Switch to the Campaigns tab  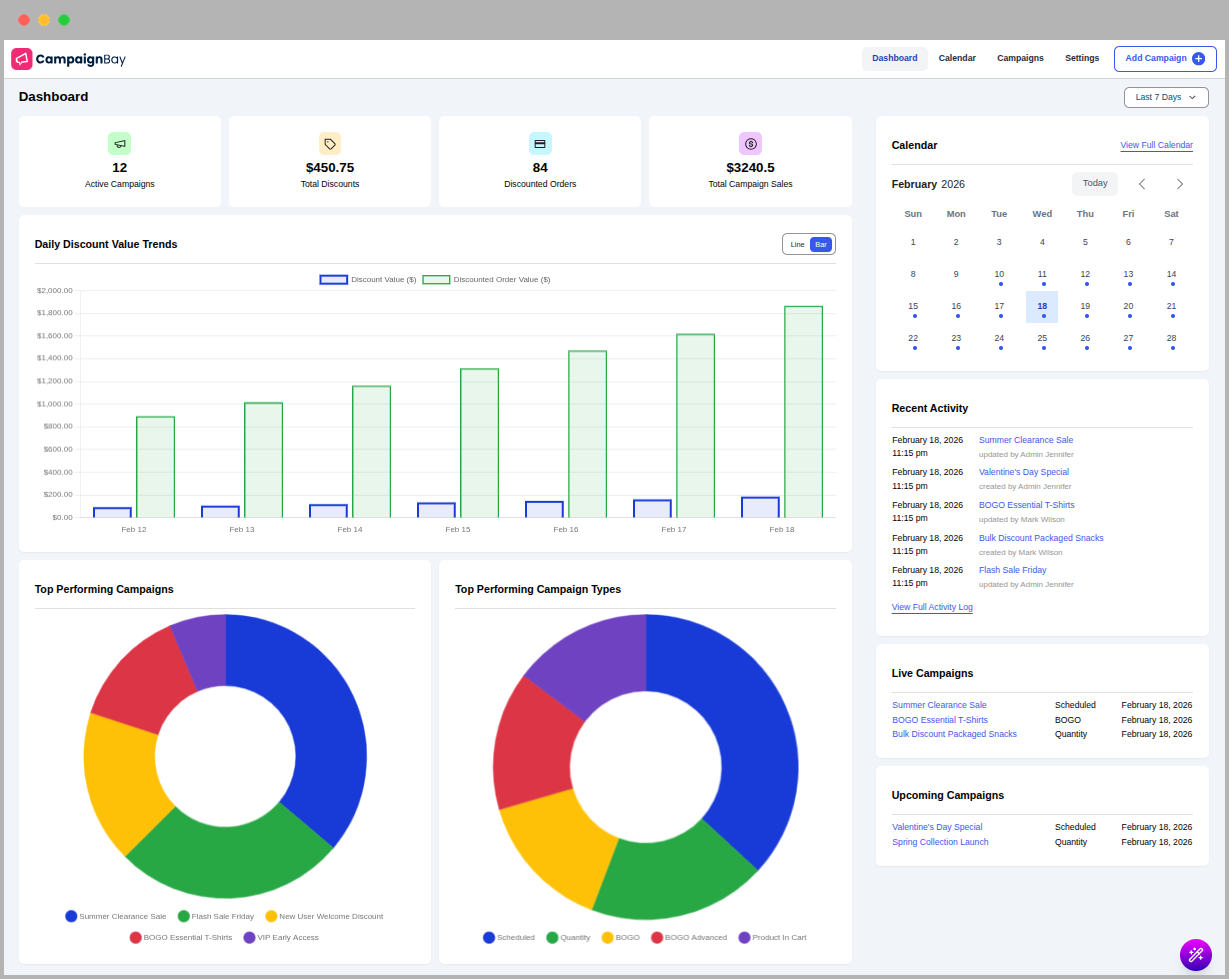(x=1020, y=58)
